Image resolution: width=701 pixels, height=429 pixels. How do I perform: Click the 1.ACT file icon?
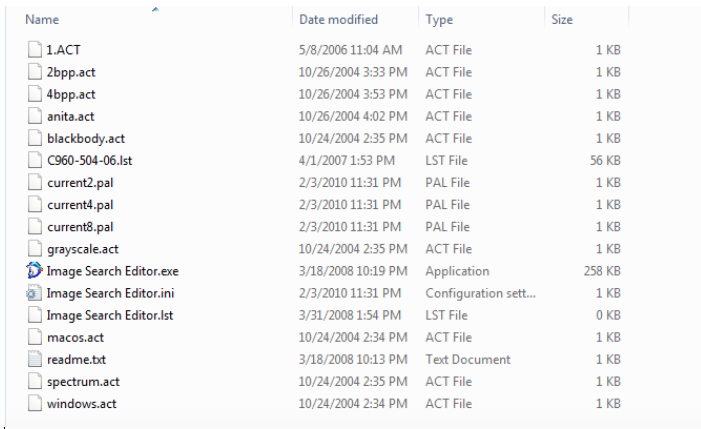(34, 50)
